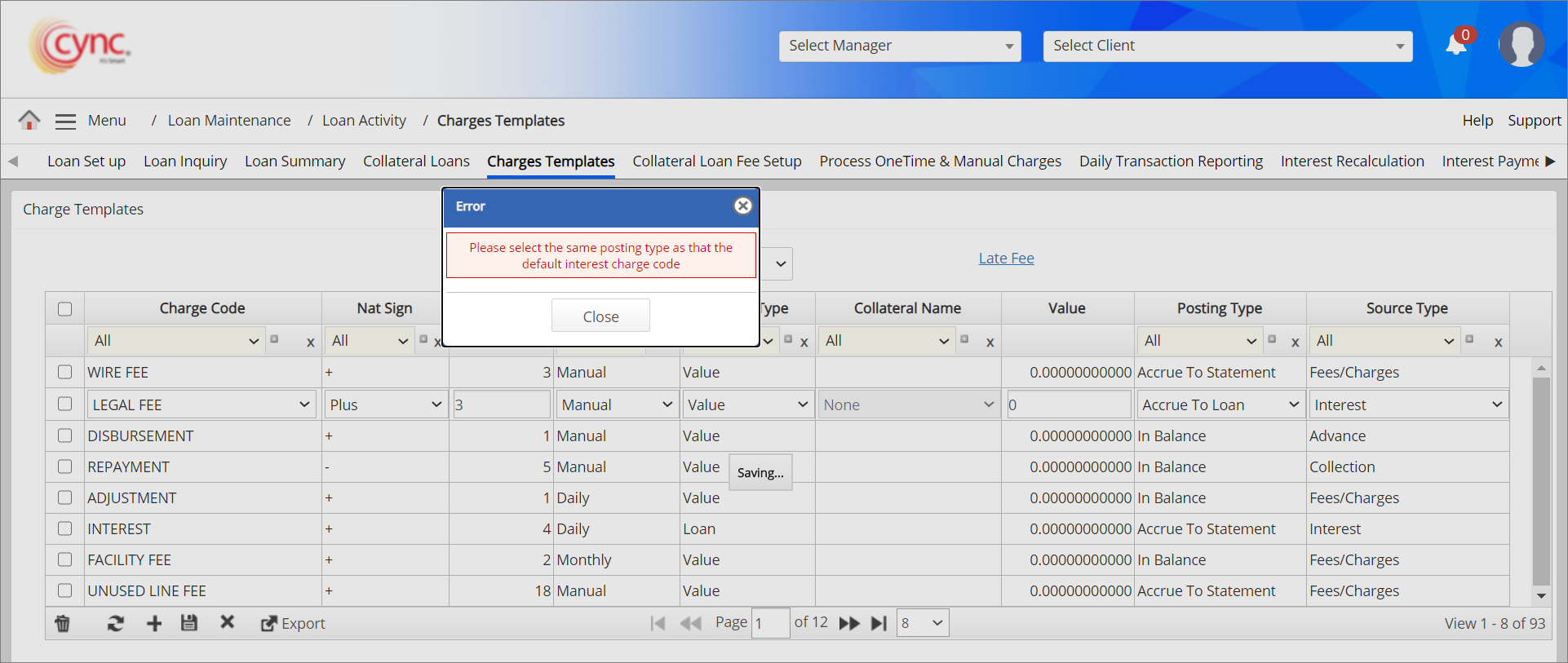Click the user profile avatar
1568x663 pixels.
click(x=1521, y=45)
